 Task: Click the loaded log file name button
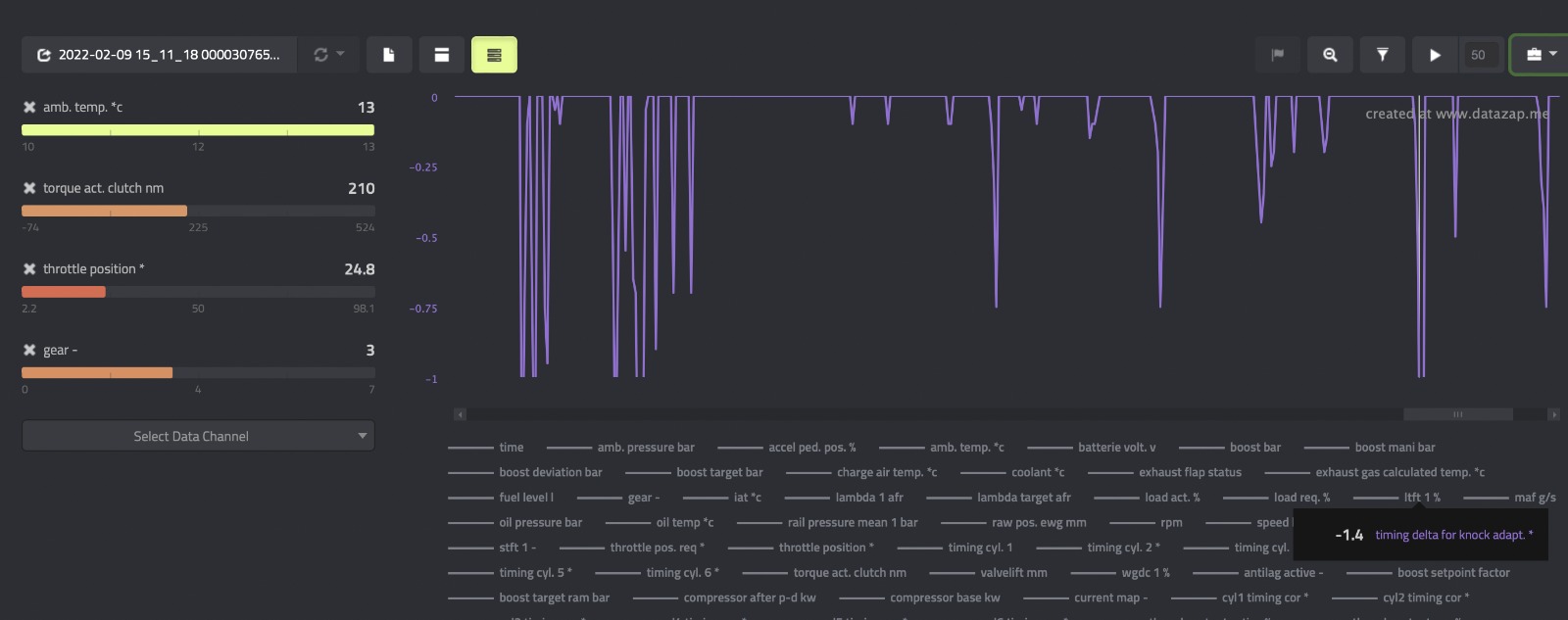pyautogui.click(x=159, y=55)
